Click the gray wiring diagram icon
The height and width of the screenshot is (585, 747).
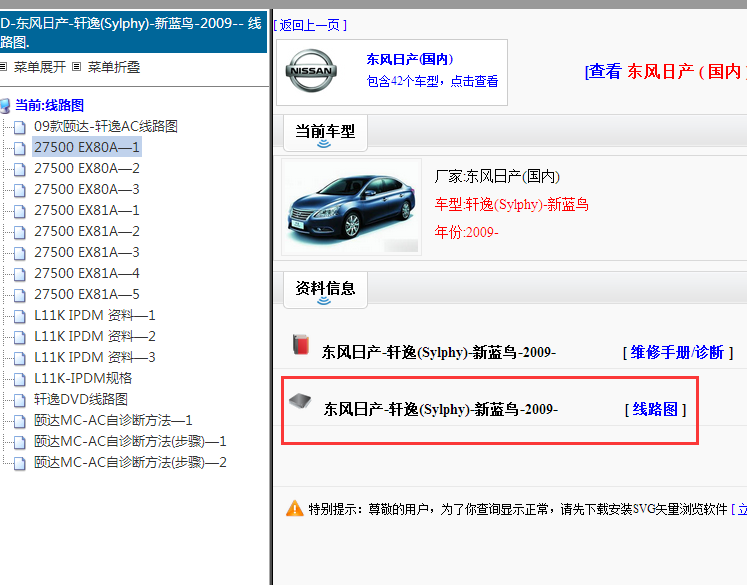(x=300, y=401)
